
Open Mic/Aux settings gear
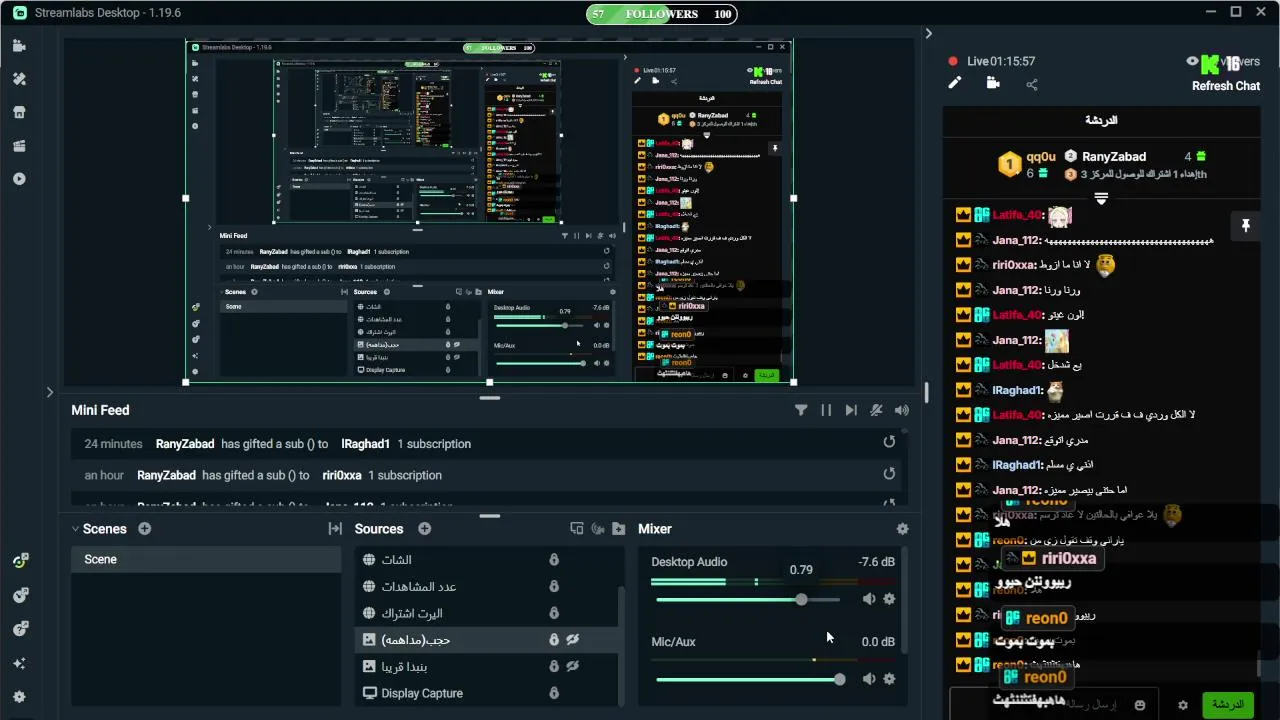coord(889,679)
